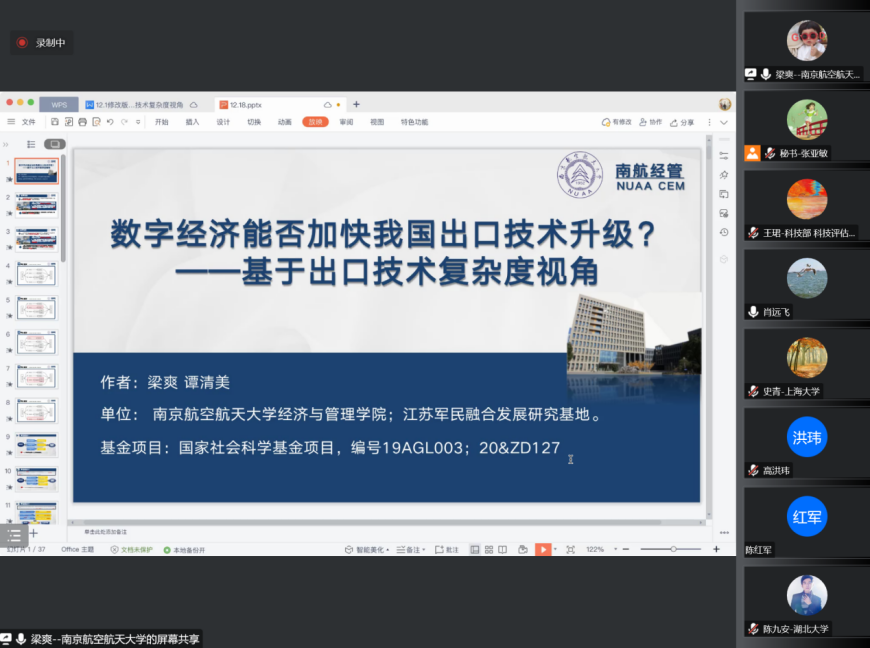Start slideshow from the red play icon

pos(541,549)
